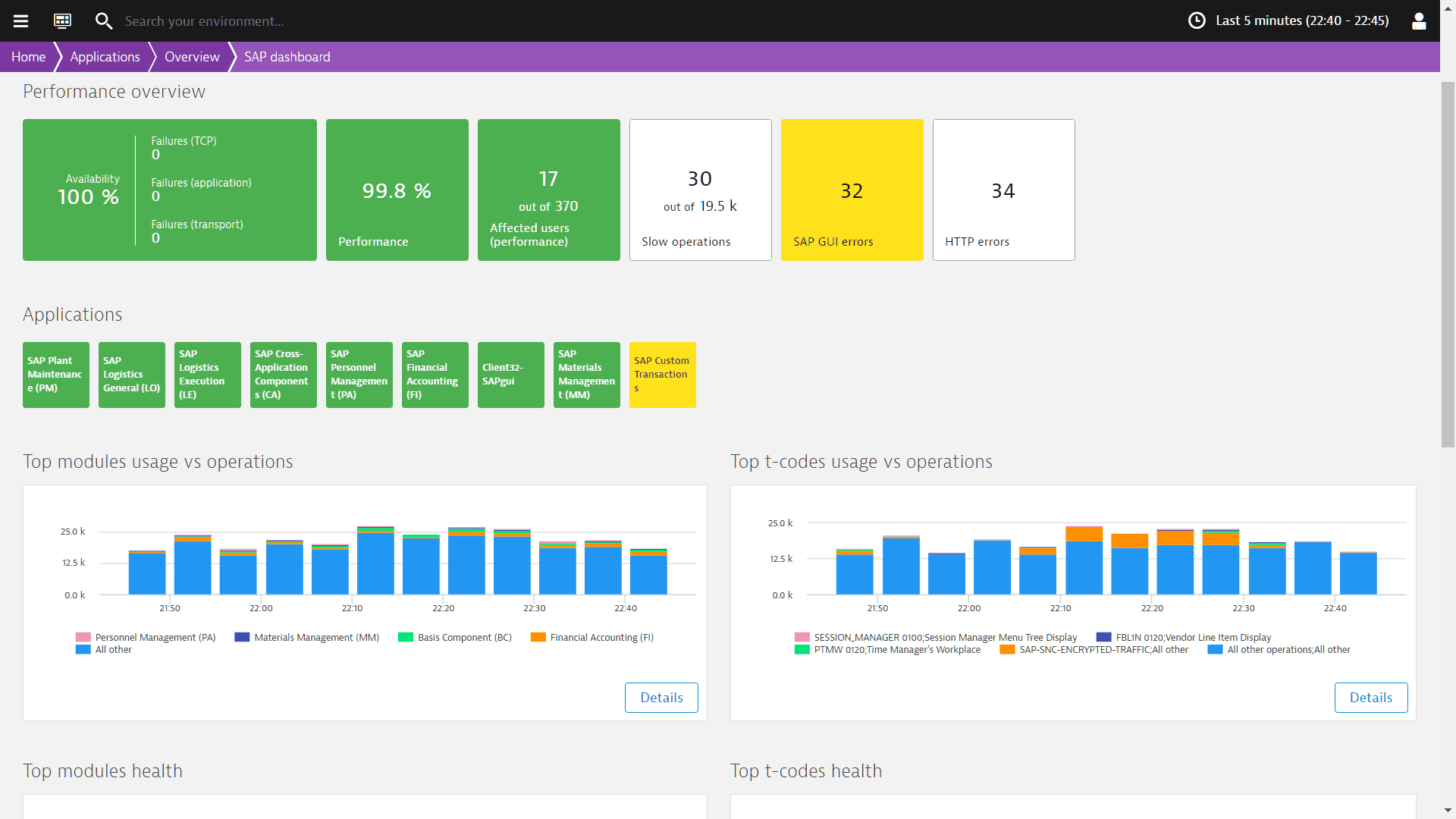Click the search magnifier icon
The width and height of the screenshot is (1456, 819).
coord(104,20)
